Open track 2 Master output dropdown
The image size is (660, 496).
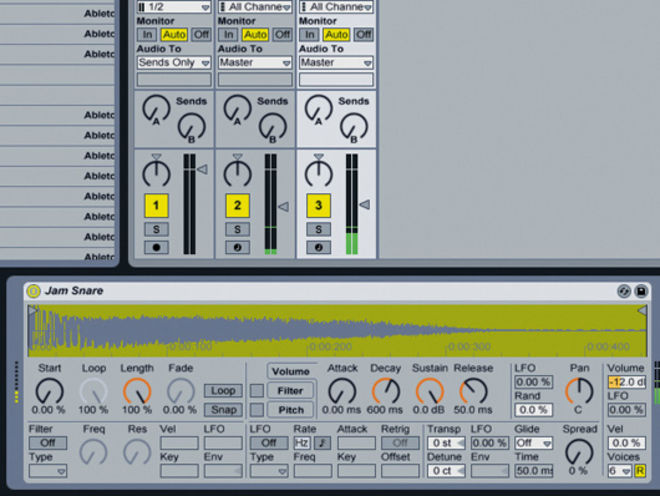point(255,63)
